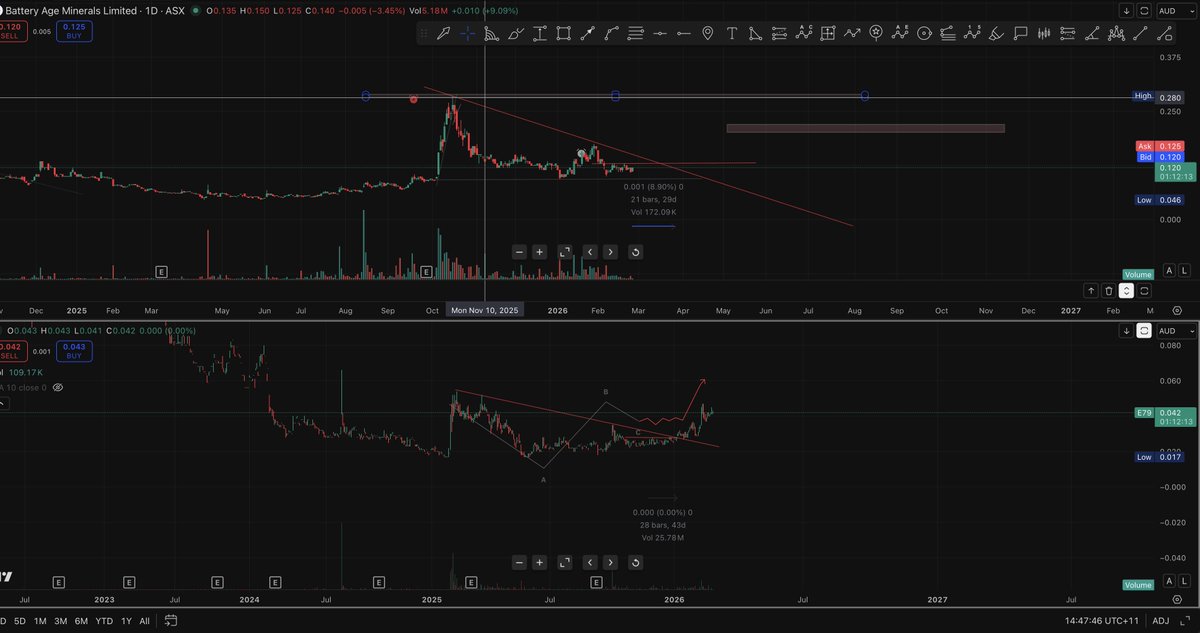Select the Rectangle shape tool
Viewport: 1200px width, 633px height.
point(564,33)
